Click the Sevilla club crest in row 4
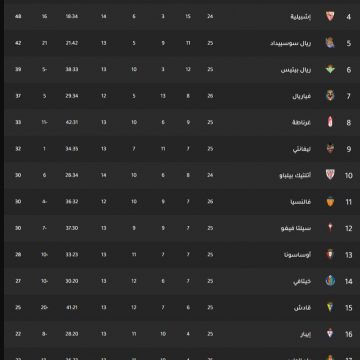 tap(330, 16)
